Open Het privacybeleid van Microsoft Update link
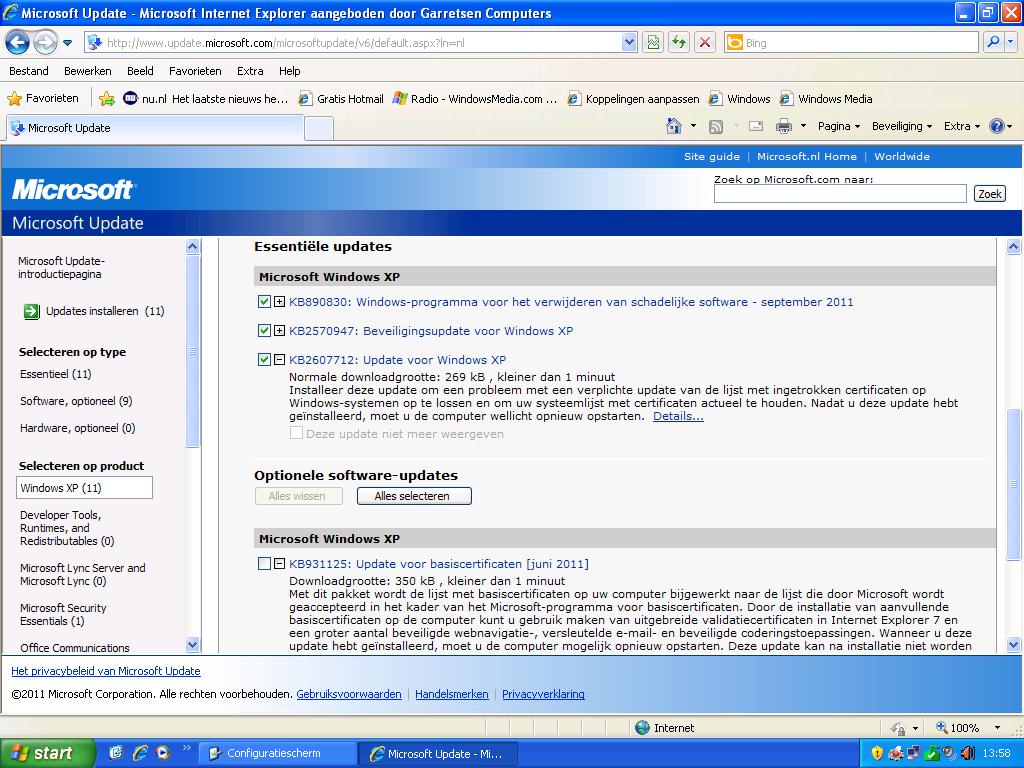Screen dimensions: 1024x768 point(106,671)
